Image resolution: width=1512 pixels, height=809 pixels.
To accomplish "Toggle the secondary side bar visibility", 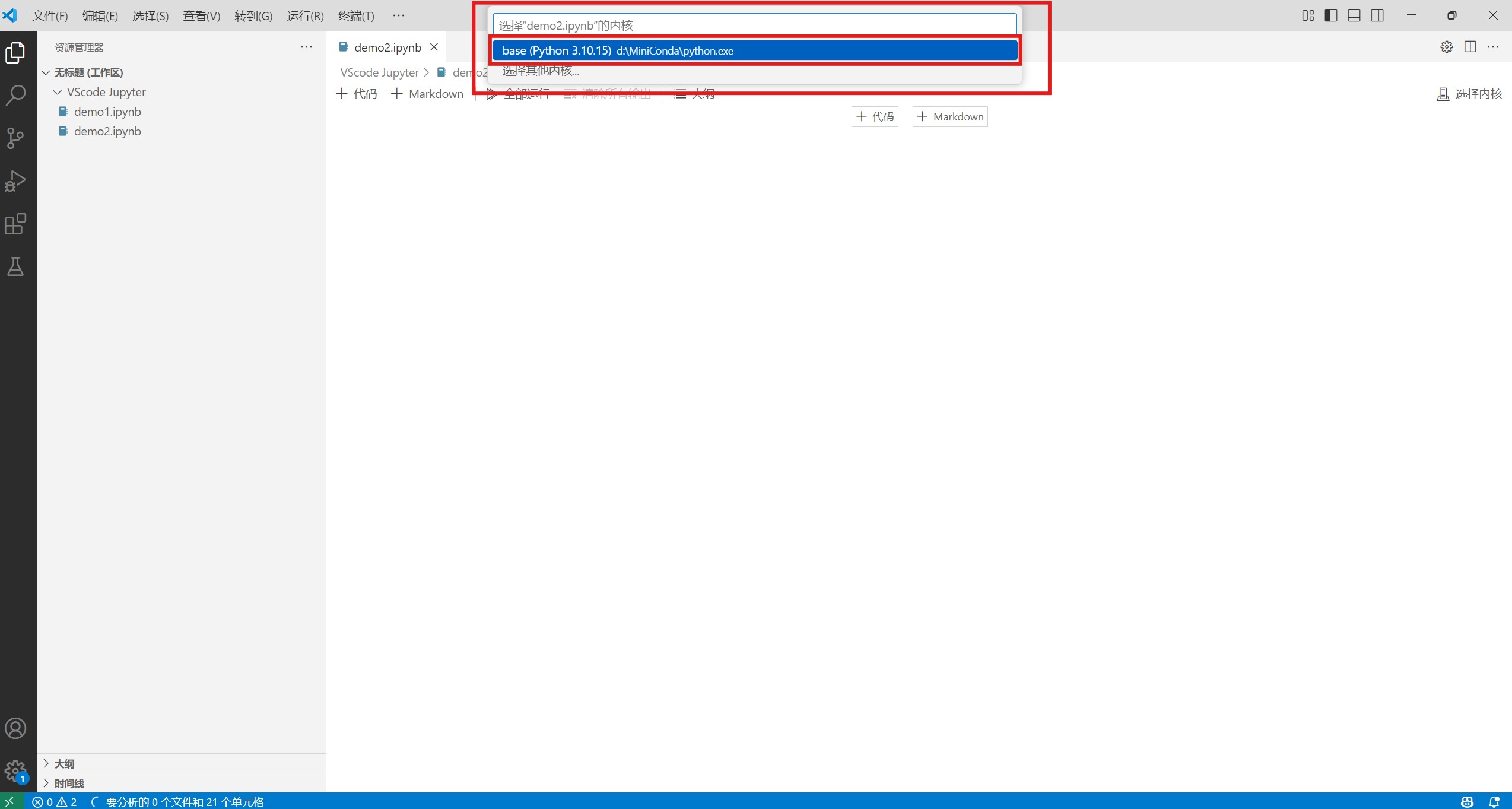I will click(x=1377, y=15).
